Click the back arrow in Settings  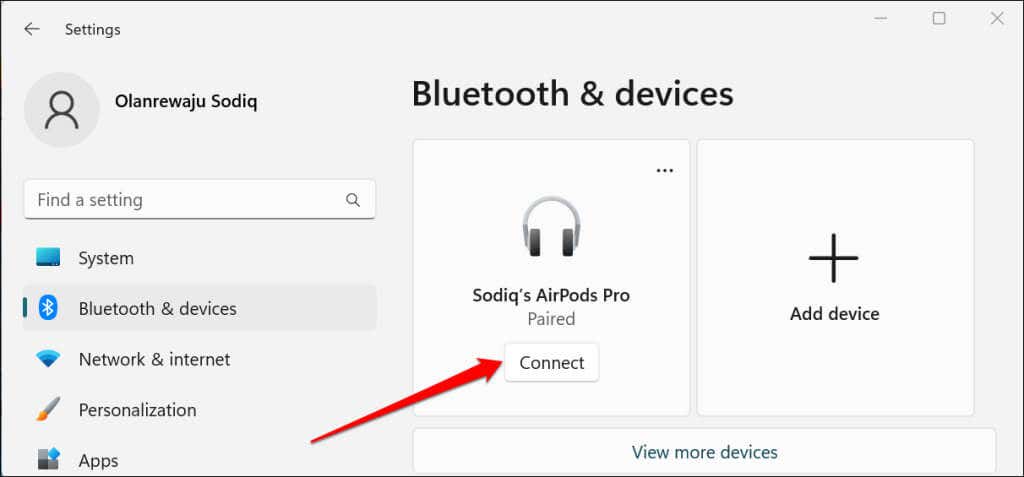pyautogui.click(x=32, y=29)
